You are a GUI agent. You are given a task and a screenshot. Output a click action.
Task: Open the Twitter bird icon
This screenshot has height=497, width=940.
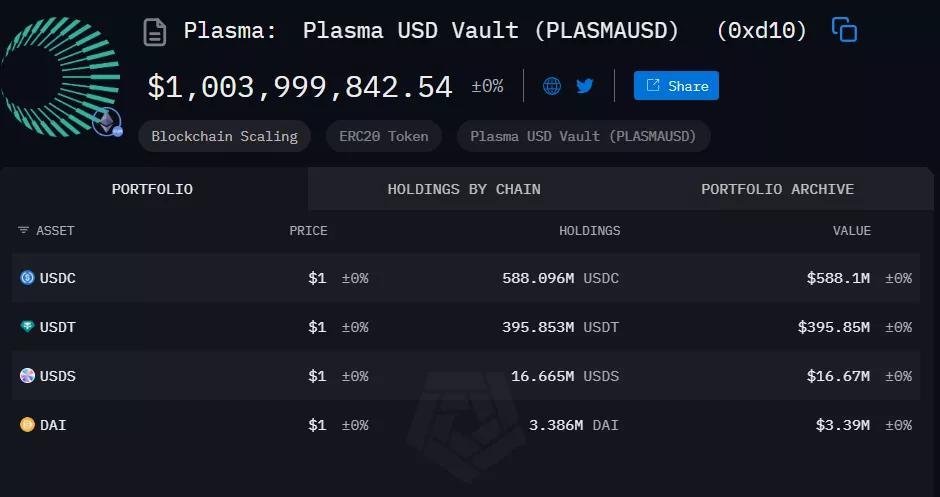coord(585,86)
